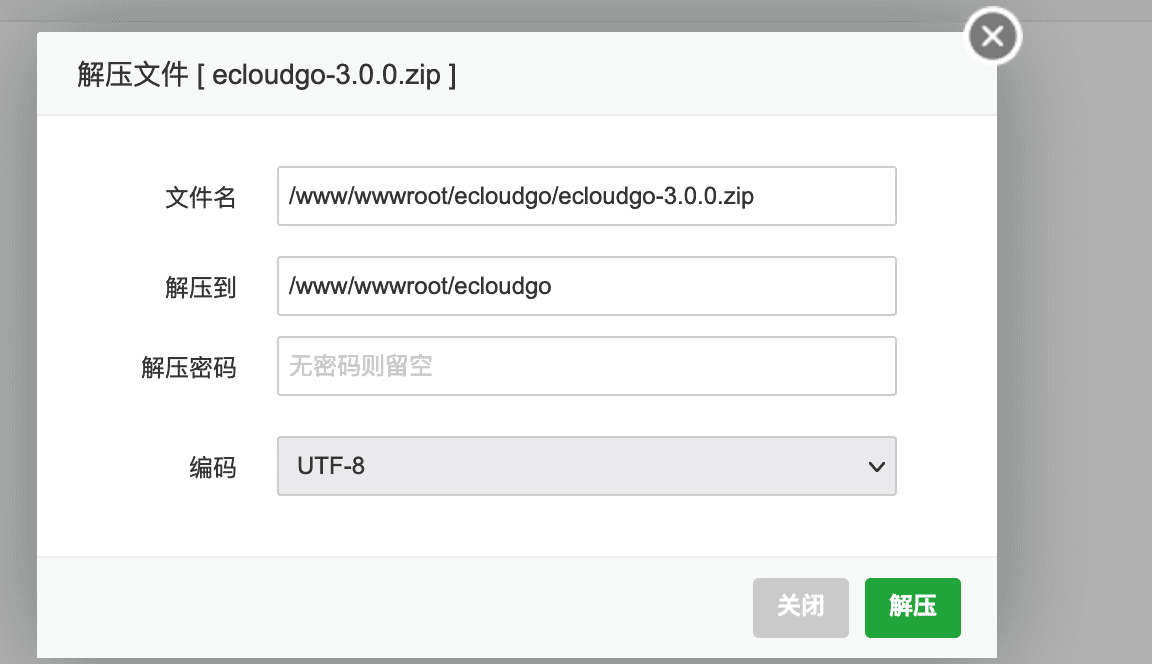Image resolution: width=1152 pixels, height=664 pixels.
Task: Open the UTF-8 编码 dropdown
Action: click(586, 466)
